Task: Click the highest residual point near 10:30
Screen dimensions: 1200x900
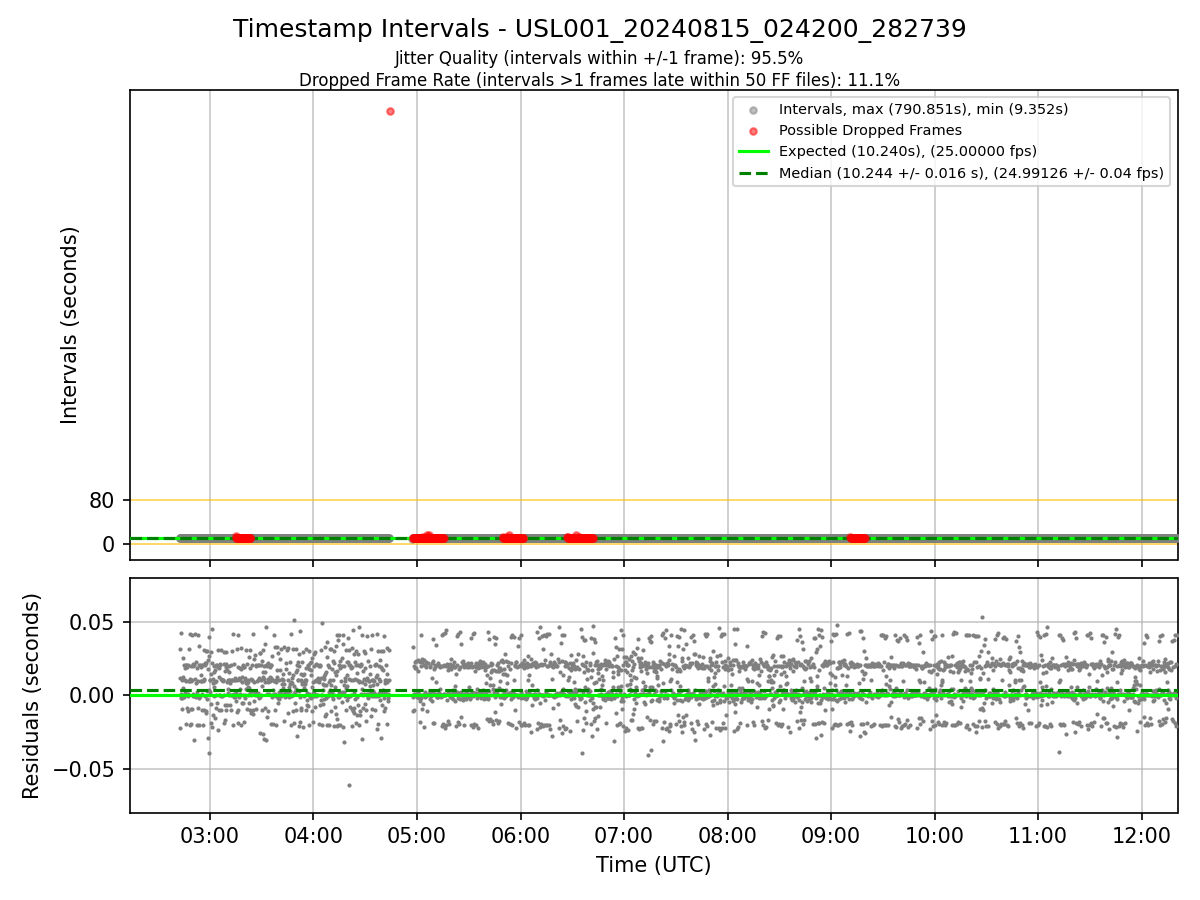Action: [x=982, y=617]
